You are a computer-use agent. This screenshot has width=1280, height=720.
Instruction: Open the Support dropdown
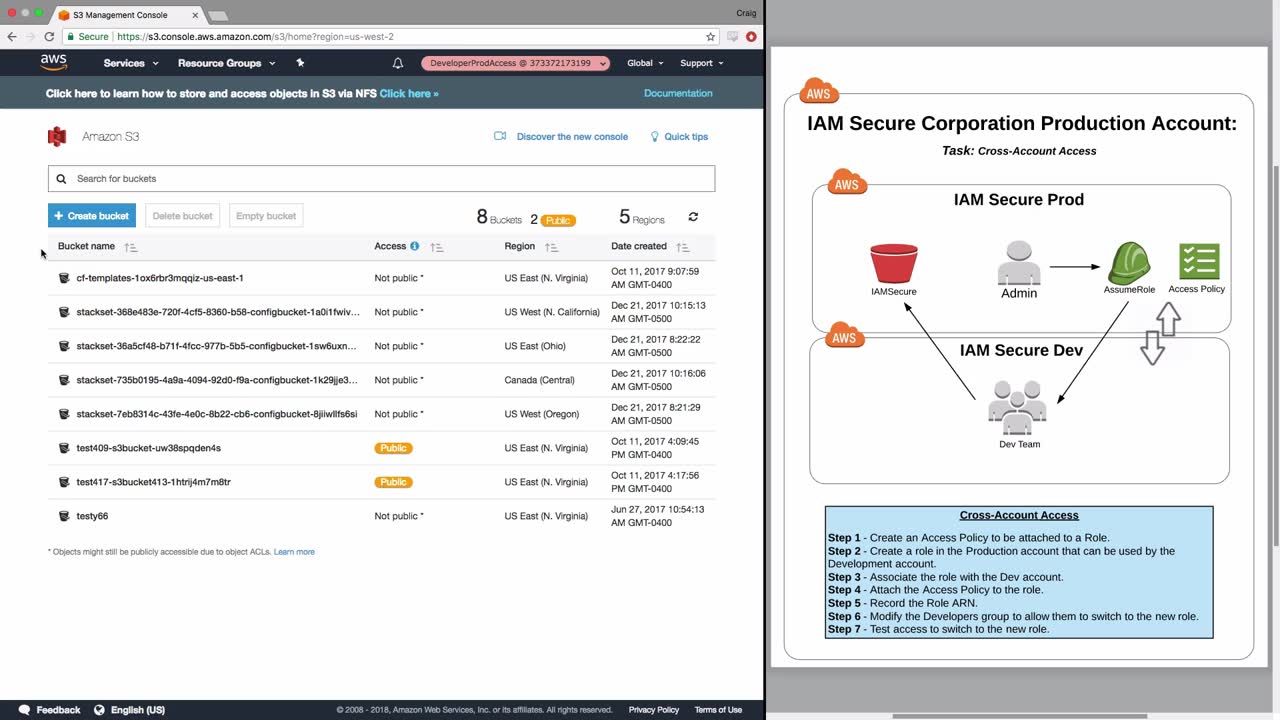coord(701,63)
